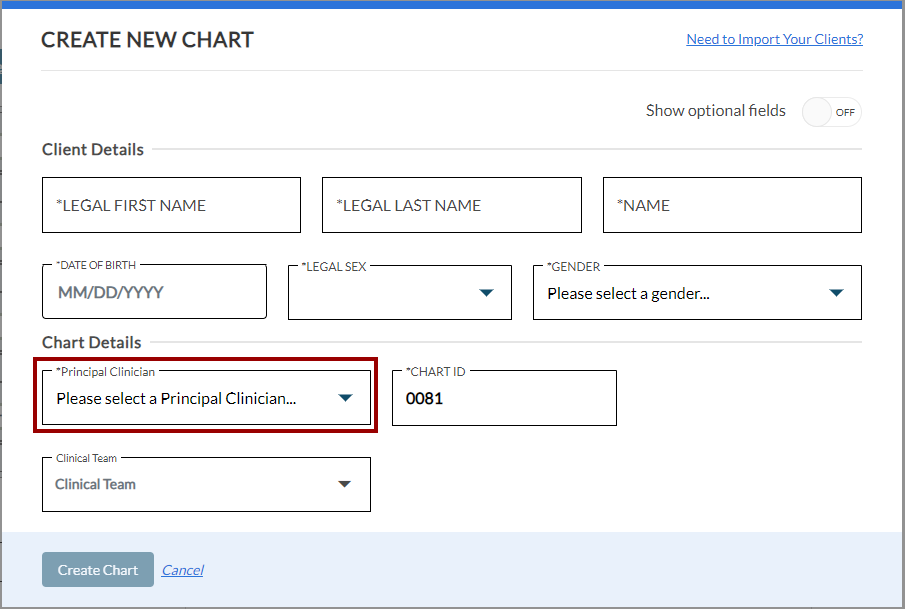Click the Client Details section header
This screenshot has width=905, height=609.
tap(93, 149)
